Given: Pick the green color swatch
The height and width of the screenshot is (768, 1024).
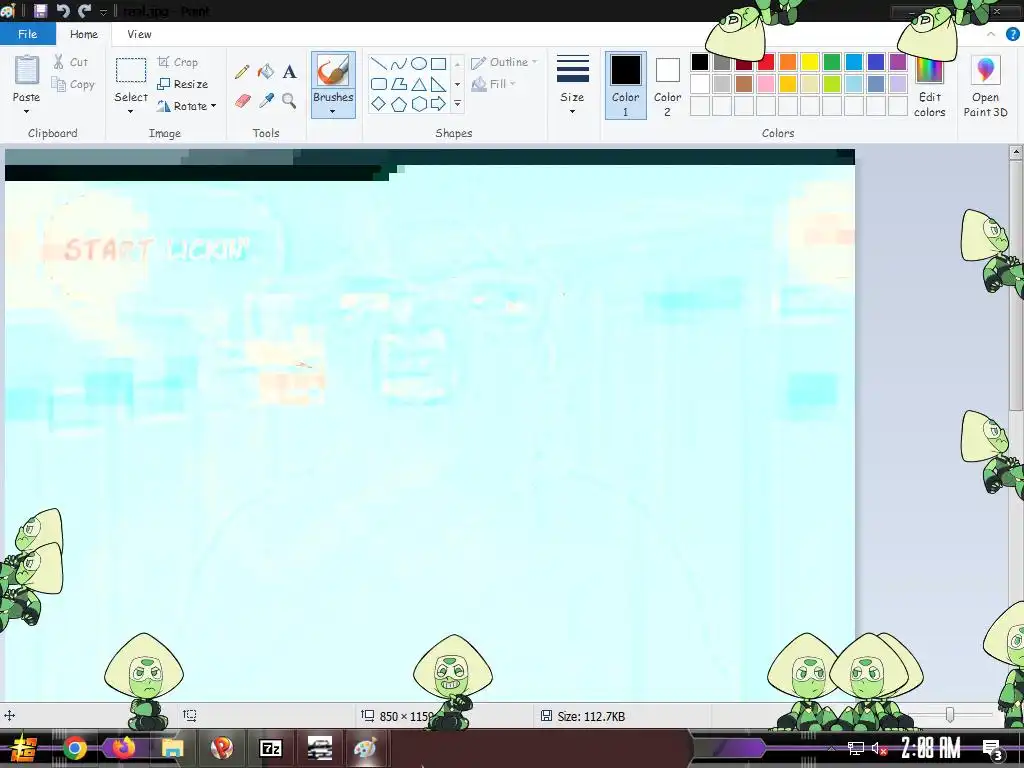Looking at the screenshot, I should pos(831,62).
